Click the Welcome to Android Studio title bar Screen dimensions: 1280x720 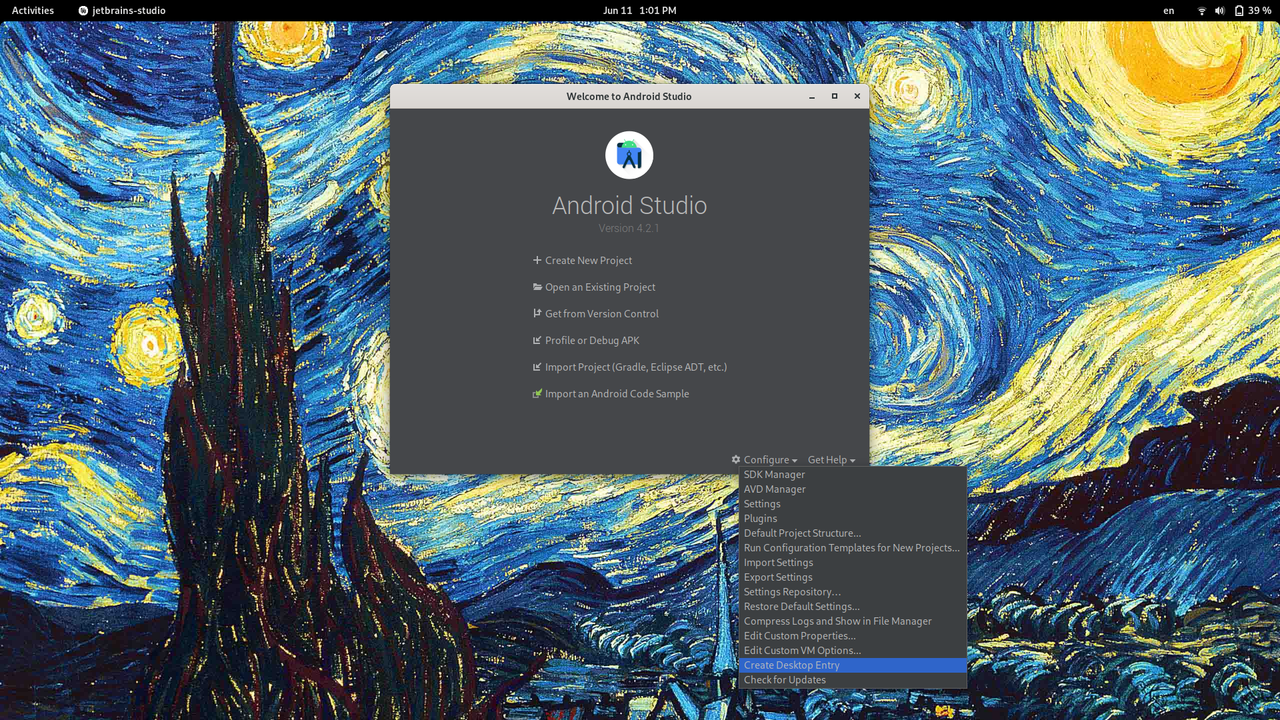pos(629,96)
